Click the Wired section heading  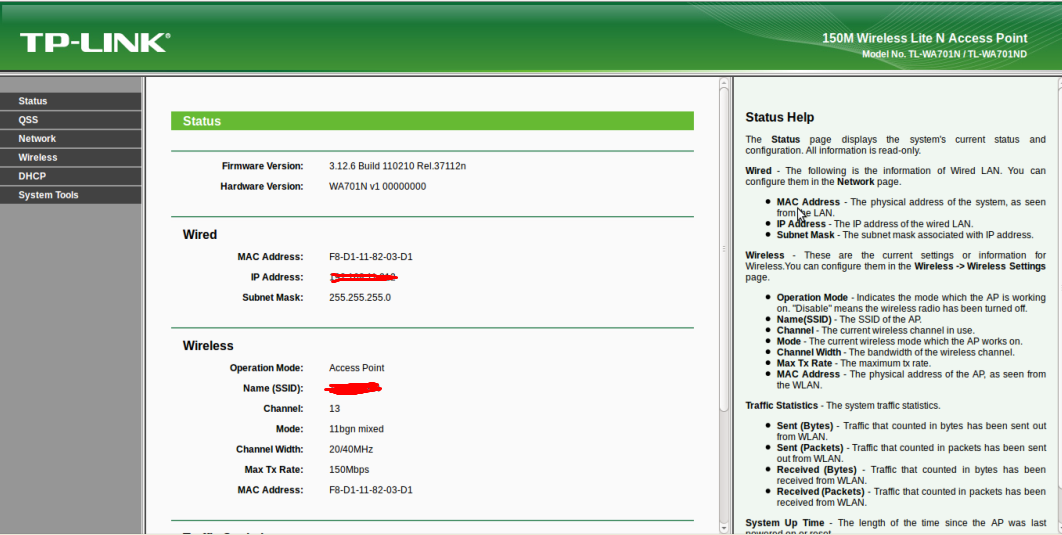[200, 235]
